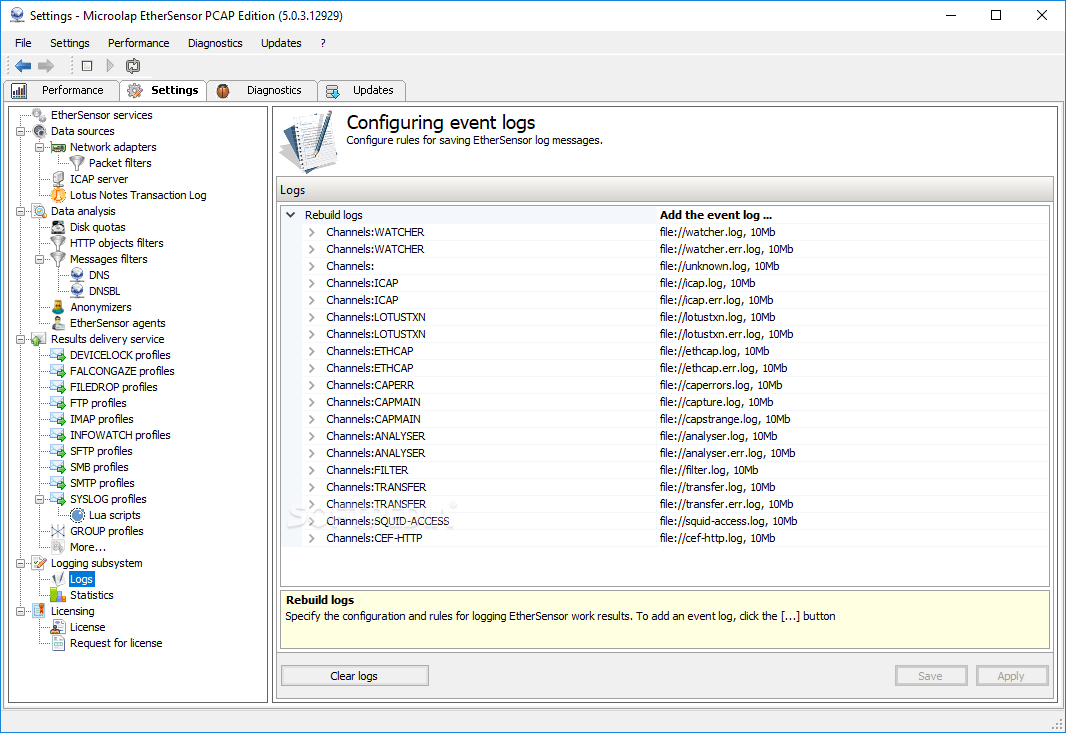Click the Packet filters funnel icon
1066x733 pixels.
78,163
